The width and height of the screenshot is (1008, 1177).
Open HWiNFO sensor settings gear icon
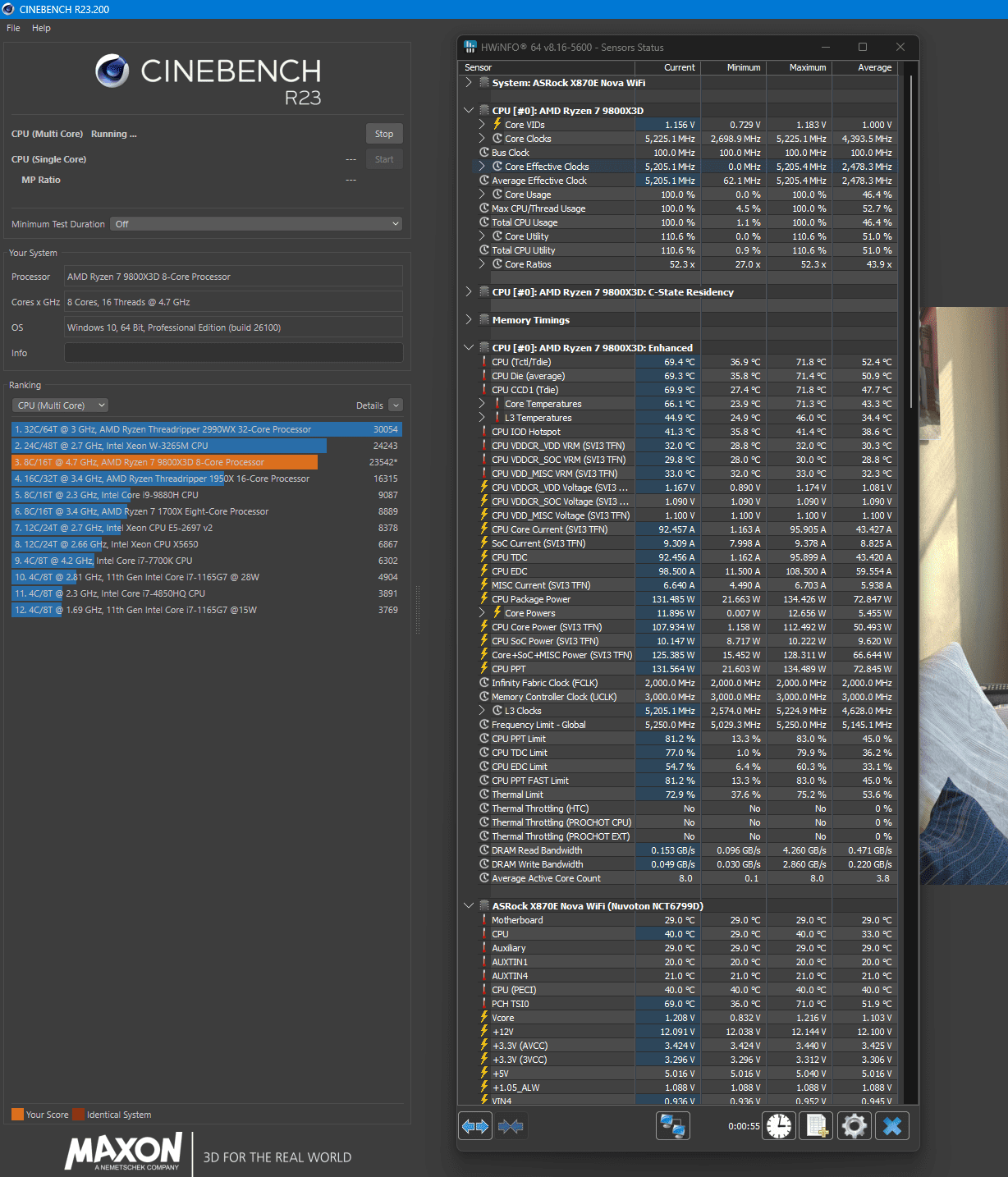click(x=855, y=1126)
